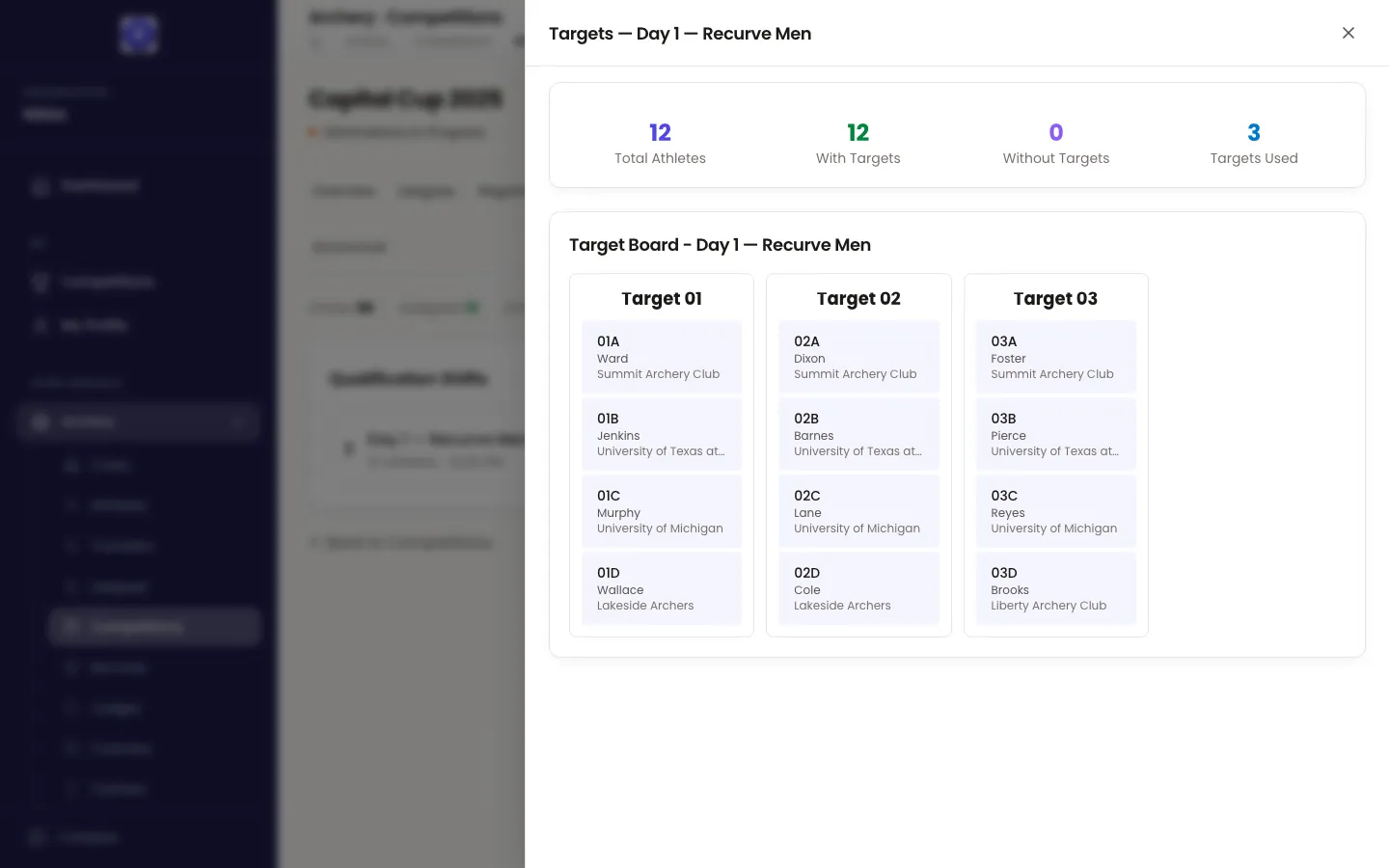Choose slot 02D assigned to Cole

click(858, 588)
